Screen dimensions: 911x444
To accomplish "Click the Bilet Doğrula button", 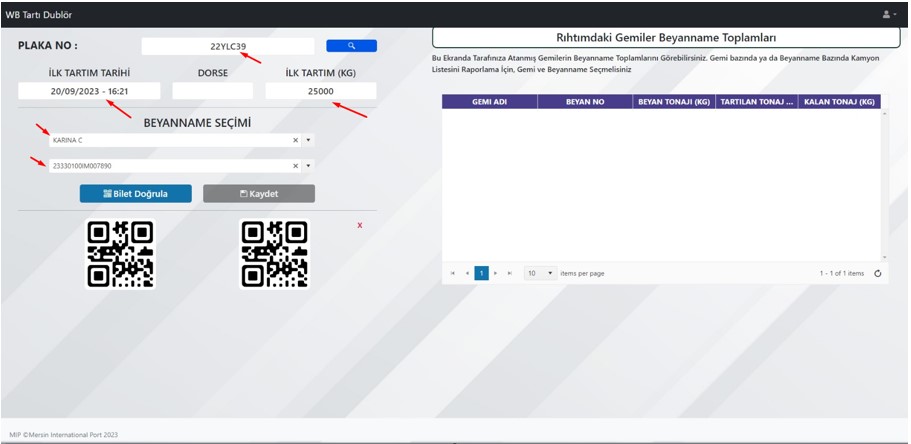I will (135, 194).
